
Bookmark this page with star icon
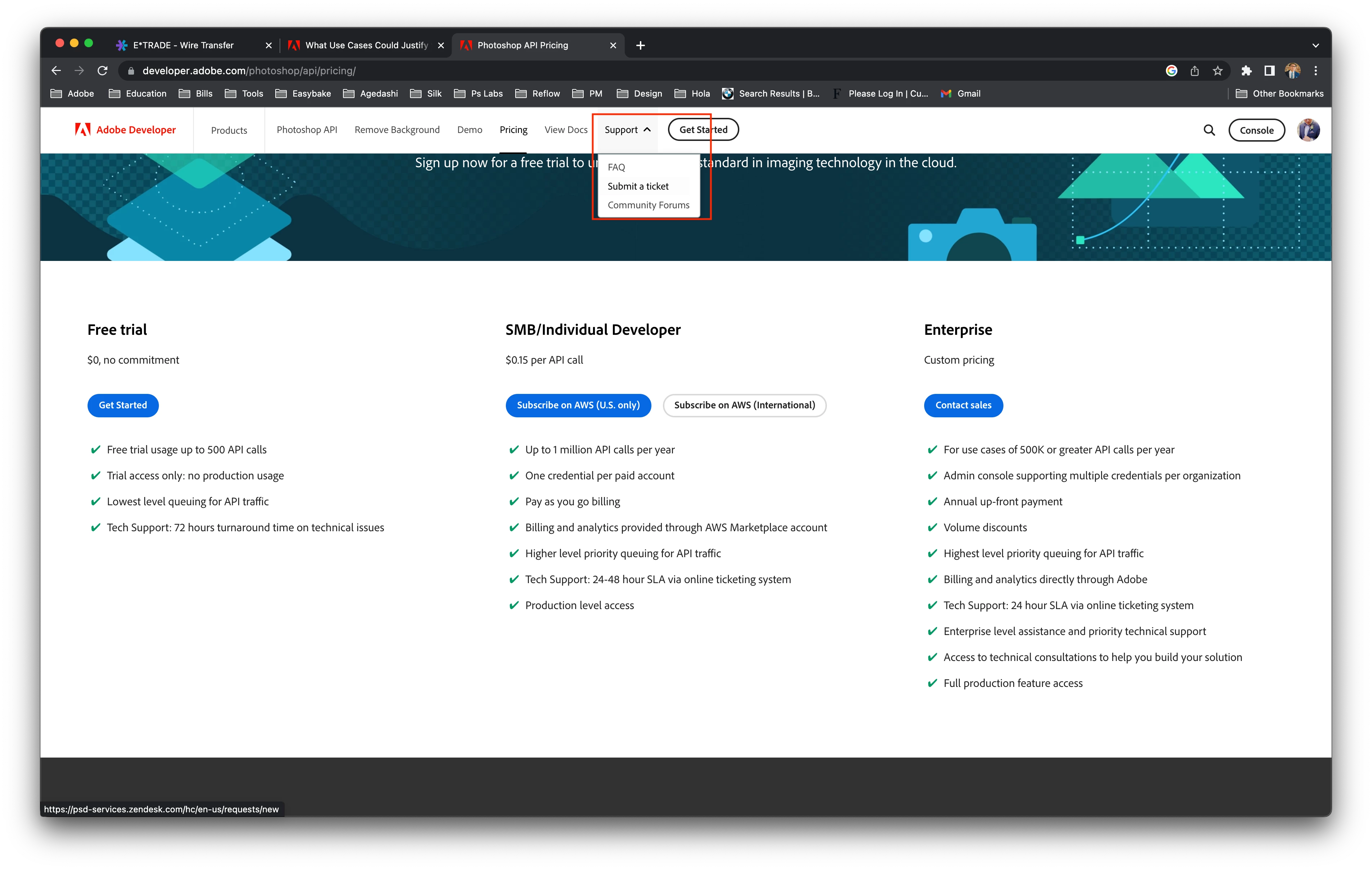coord(1217,71)
